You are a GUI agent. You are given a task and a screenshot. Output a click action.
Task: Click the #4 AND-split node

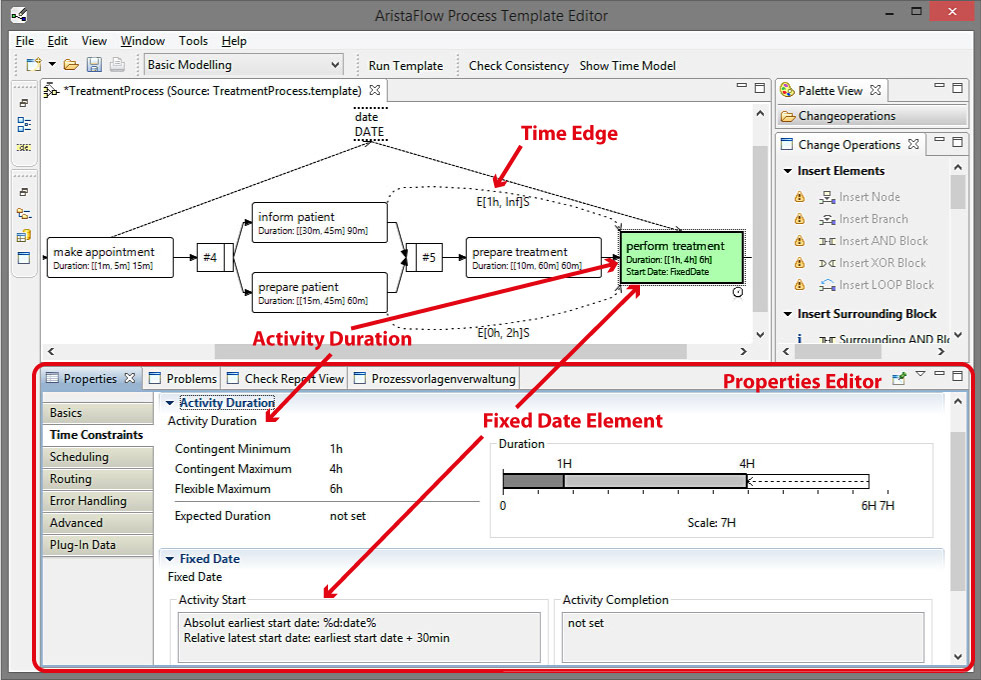pos(215,258)
